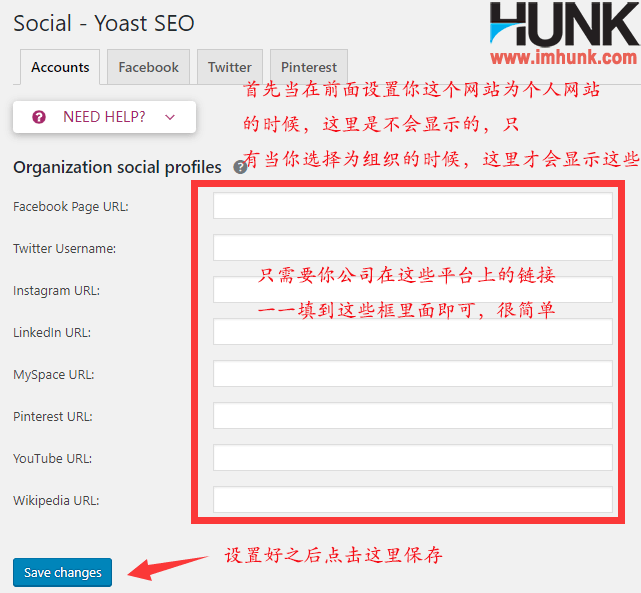641x593 pixels.
Task: Focus the MySpace URL field
Action: (412, 374)
